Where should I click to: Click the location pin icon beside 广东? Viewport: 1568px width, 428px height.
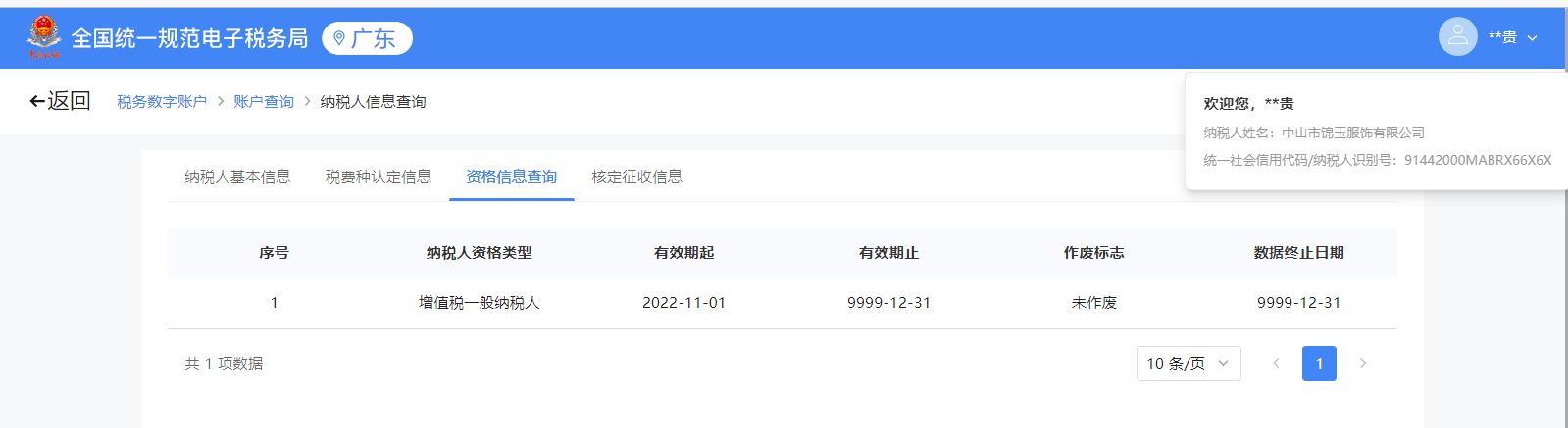coord(339,38)
